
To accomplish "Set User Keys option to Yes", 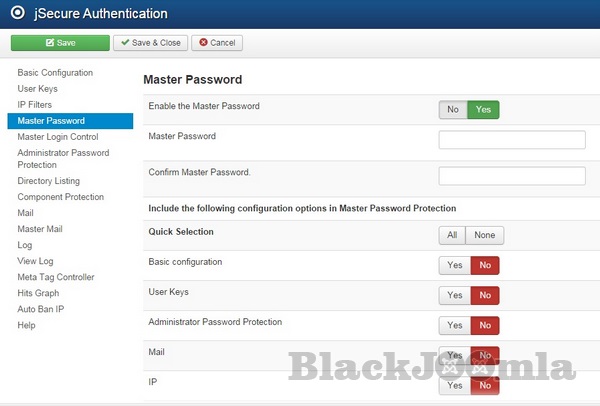I will click(x=454, y=296).
